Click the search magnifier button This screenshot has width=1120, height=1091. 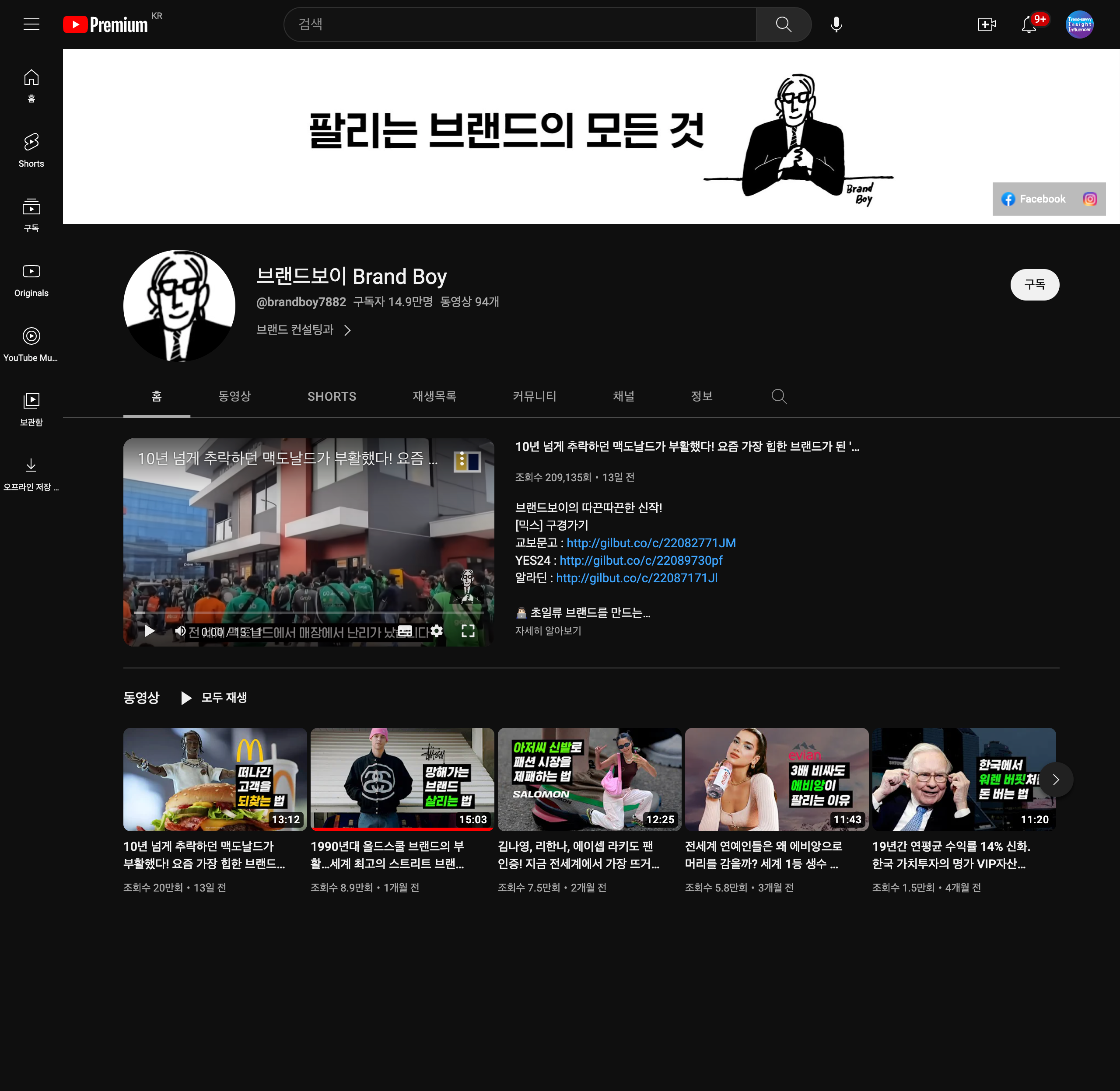coord(783,24)
